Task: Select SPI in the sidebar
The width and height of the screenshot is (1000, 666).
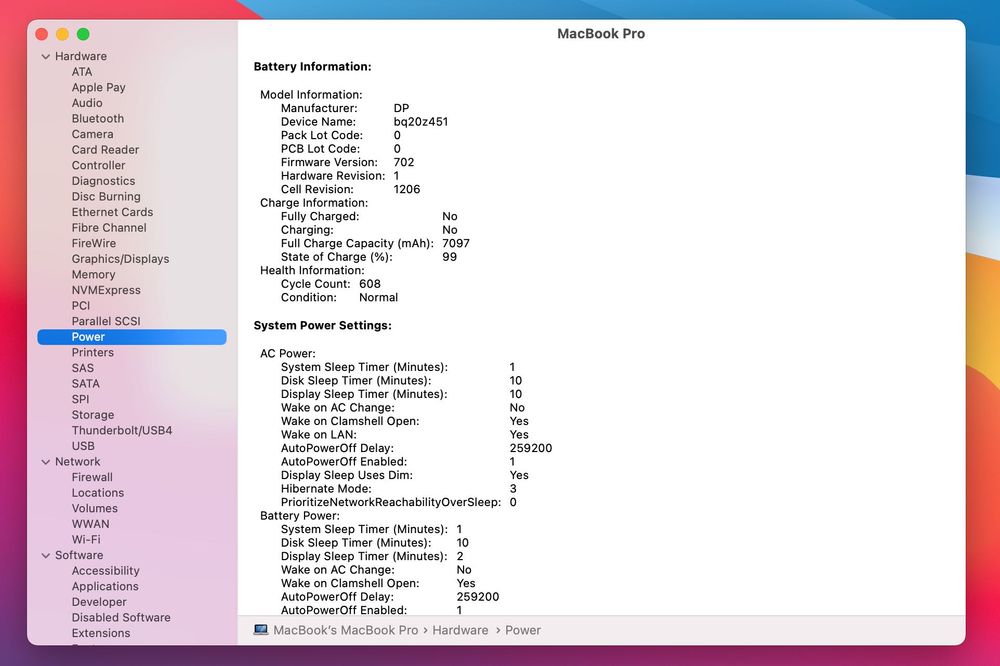Action: [x=80, y=399]
